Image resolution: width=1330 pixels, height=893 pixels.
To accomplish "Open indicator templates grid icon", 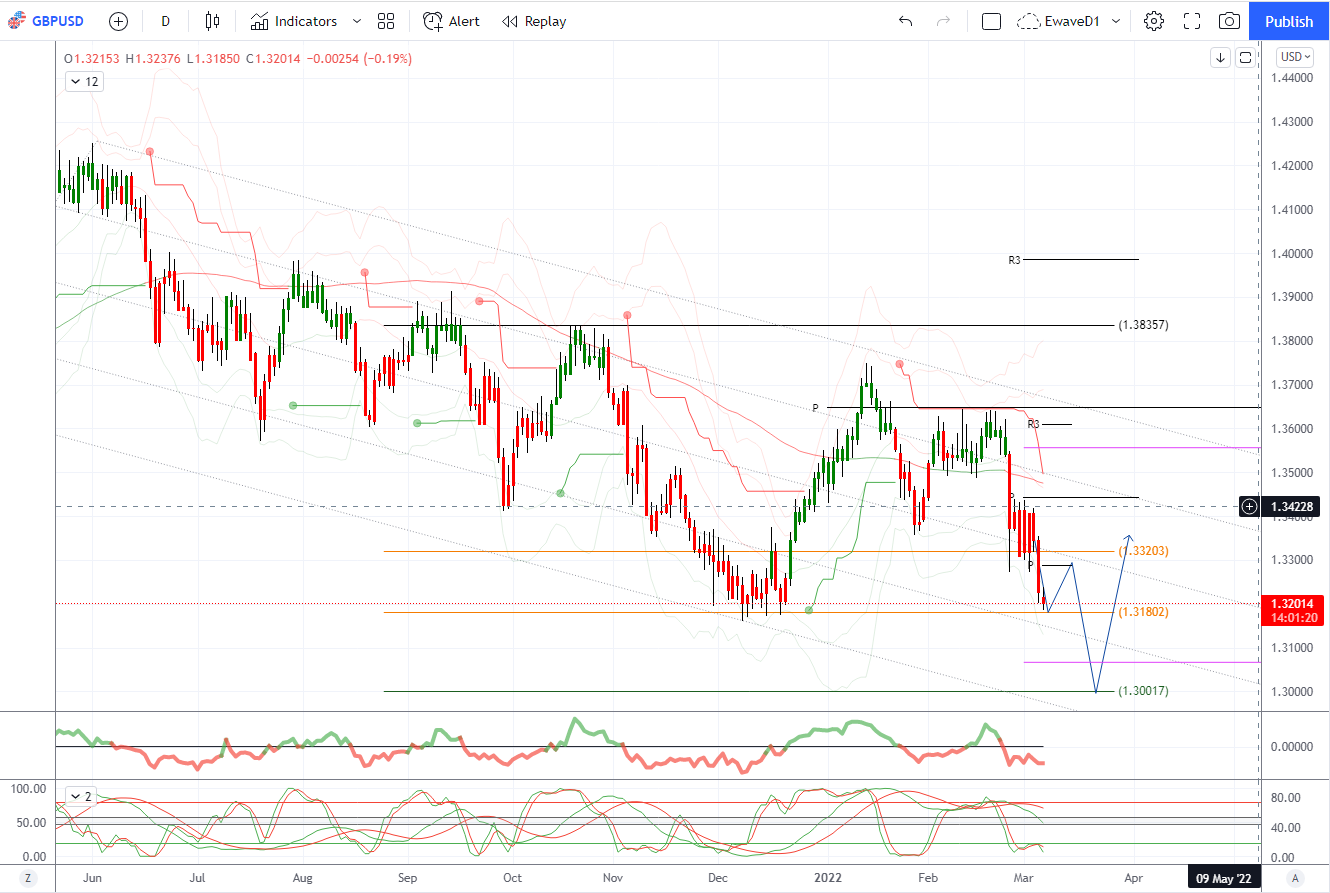I will (x=387, y=21).
